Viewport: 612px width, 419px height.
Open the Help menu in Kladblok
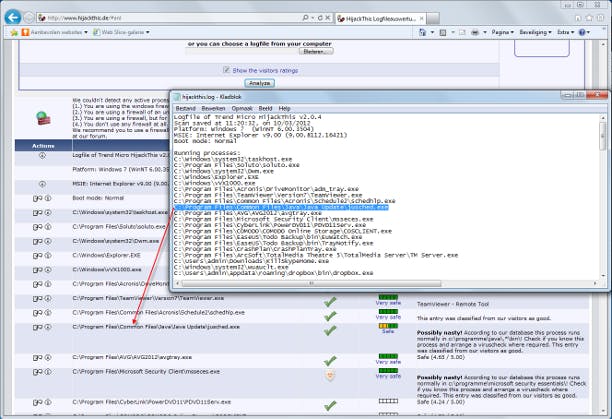[x=285, y=108]
